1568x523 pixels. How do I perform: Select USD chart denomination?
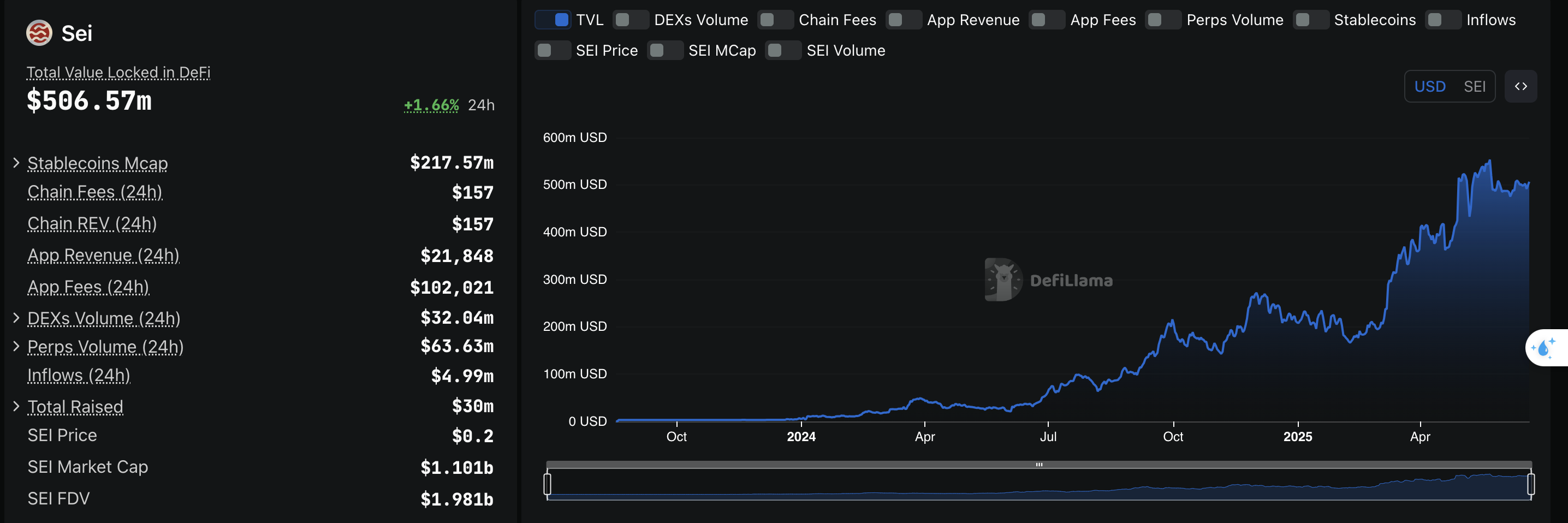[1429, 86]
